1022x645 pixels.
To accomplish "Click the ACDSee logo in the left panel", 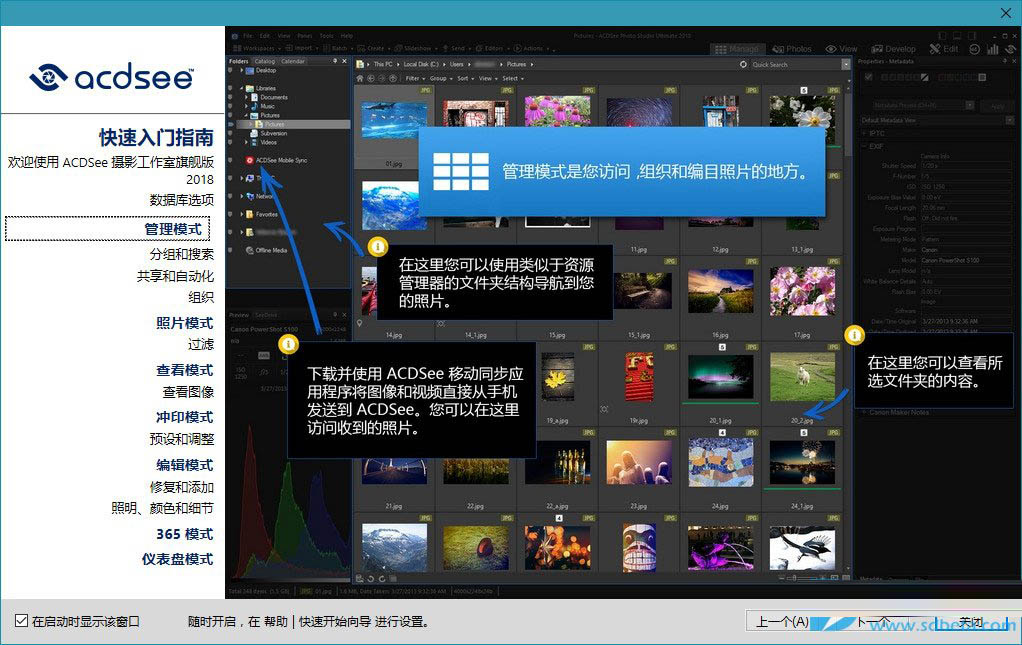I will point(112,77).
